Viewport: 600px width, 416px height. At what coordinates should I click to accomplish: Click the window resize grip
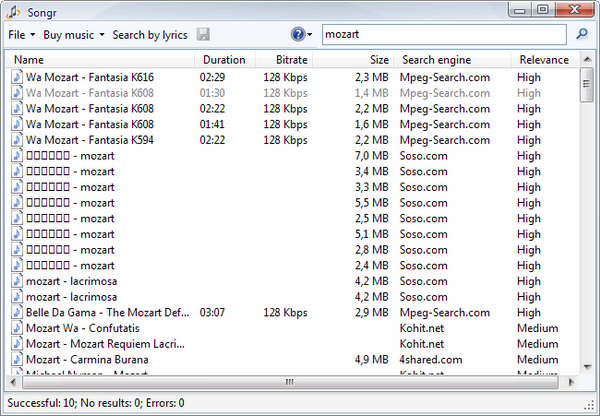pyautogui.click(x=589, y=405)
